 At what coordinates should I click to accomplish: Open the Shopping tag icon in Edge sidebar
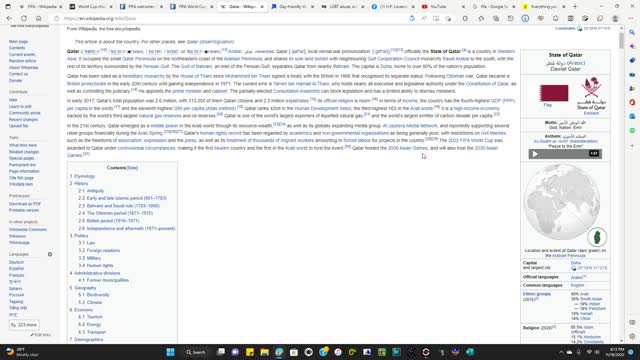point(632,60)
